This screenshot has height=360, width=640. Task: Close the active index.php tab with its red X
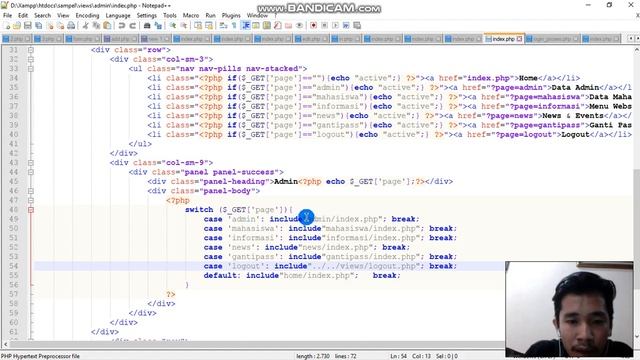pos(519,39)
